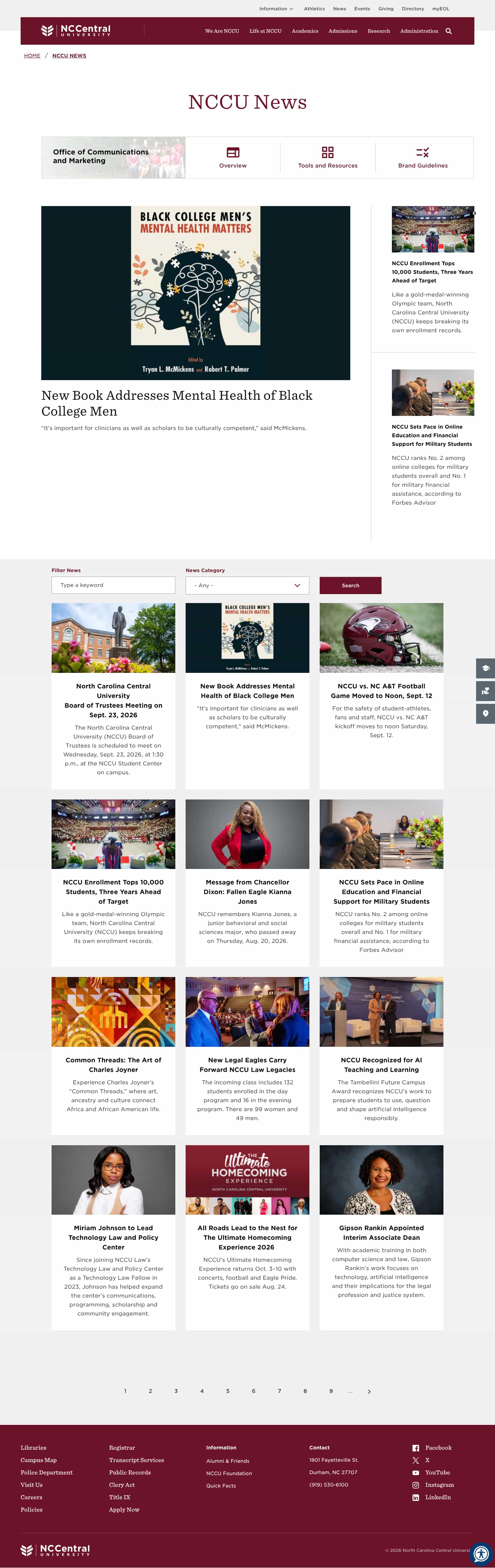Image resolution: width=495 pixels, height=1568 pixels.
Task: Open Campus Map footer link
Action: click(x=38, y=1460)
